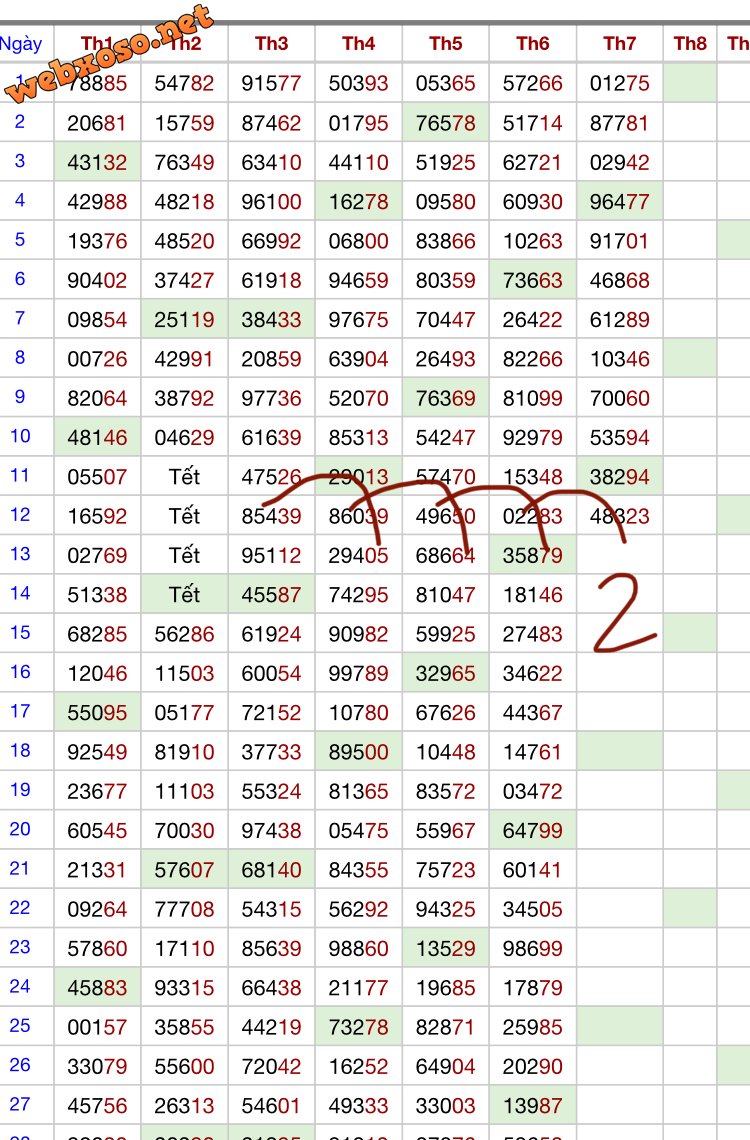The height and width of the screenshot is (1140, 750).
Task: Click the webxoso.net watermark logo
Action: point(110,55)
